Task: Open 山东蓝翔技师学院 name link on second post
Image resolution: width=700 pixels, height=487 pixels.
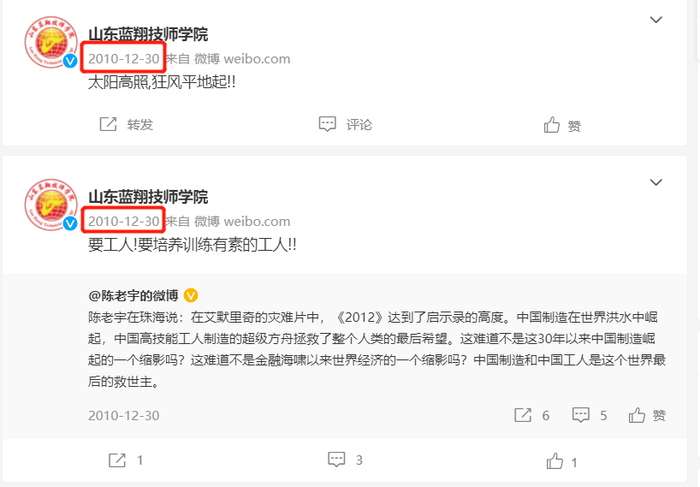Action: pos(148,197)
